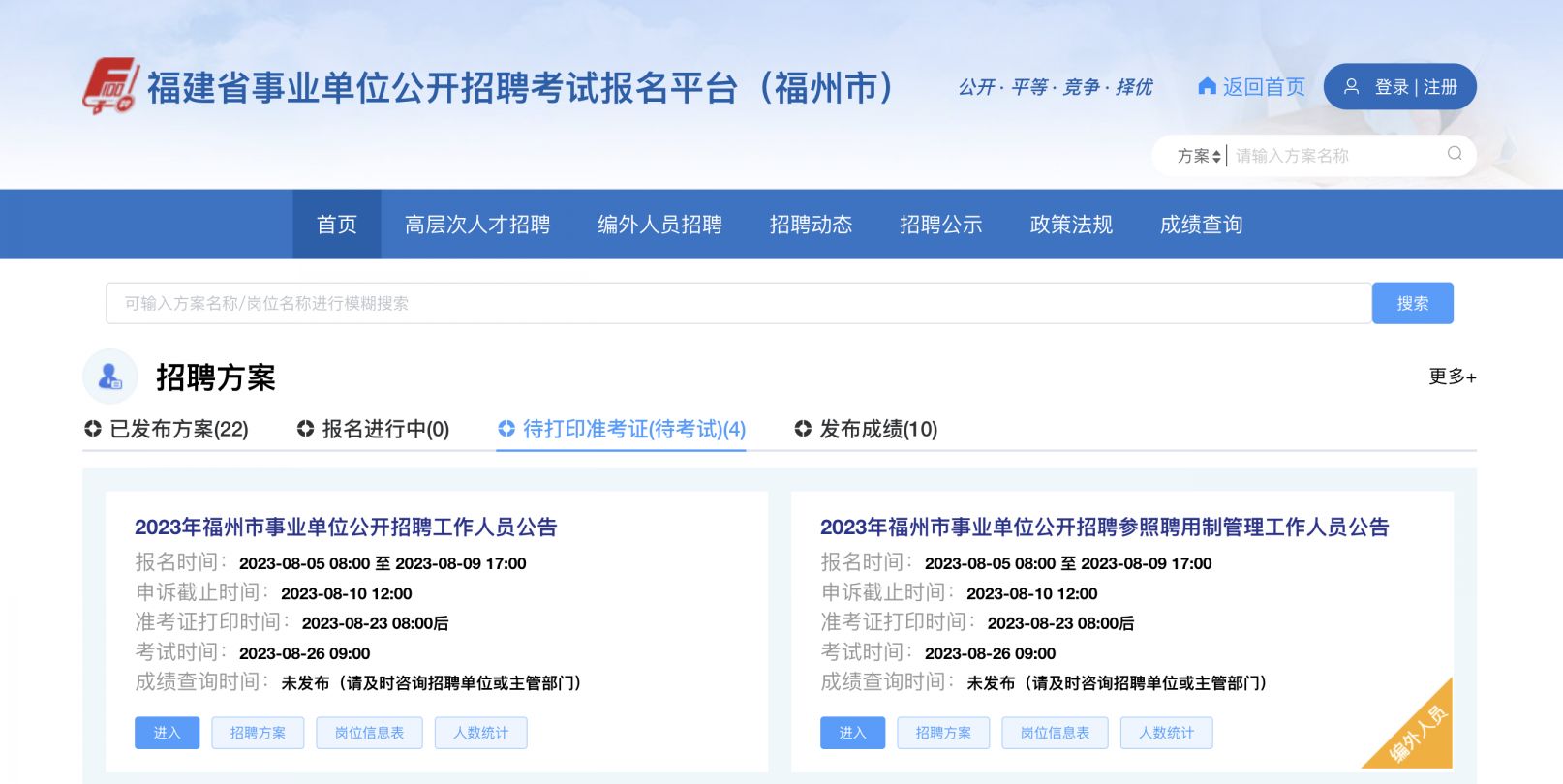Click the blue 搜索 button
This screenshot has width=1563, height=784.
[1412, 303]
